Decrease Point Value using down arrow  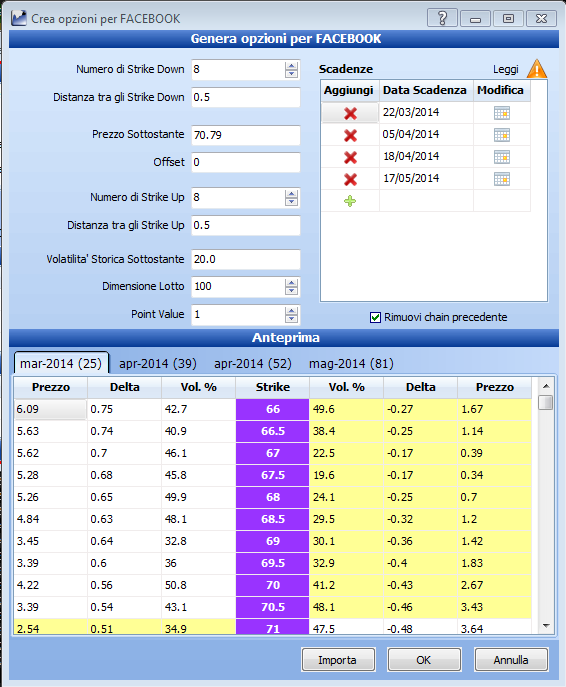(291, 319)
